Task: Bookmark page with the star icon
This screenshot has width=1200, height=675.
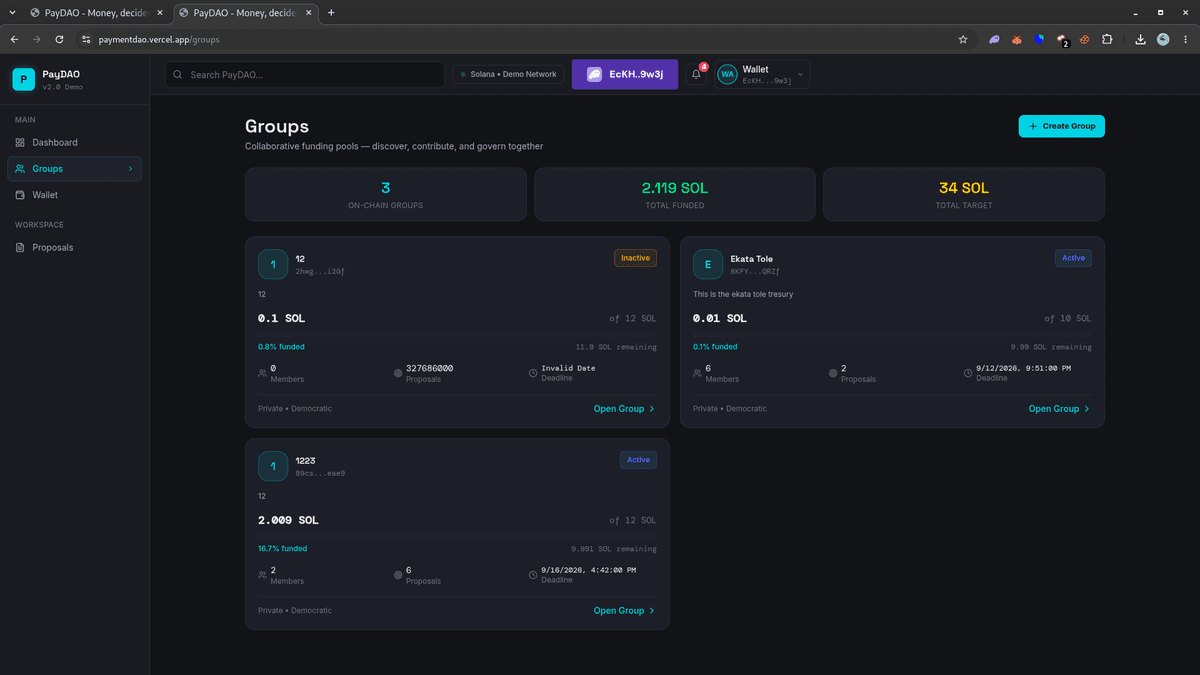Action: pos(963,39)
